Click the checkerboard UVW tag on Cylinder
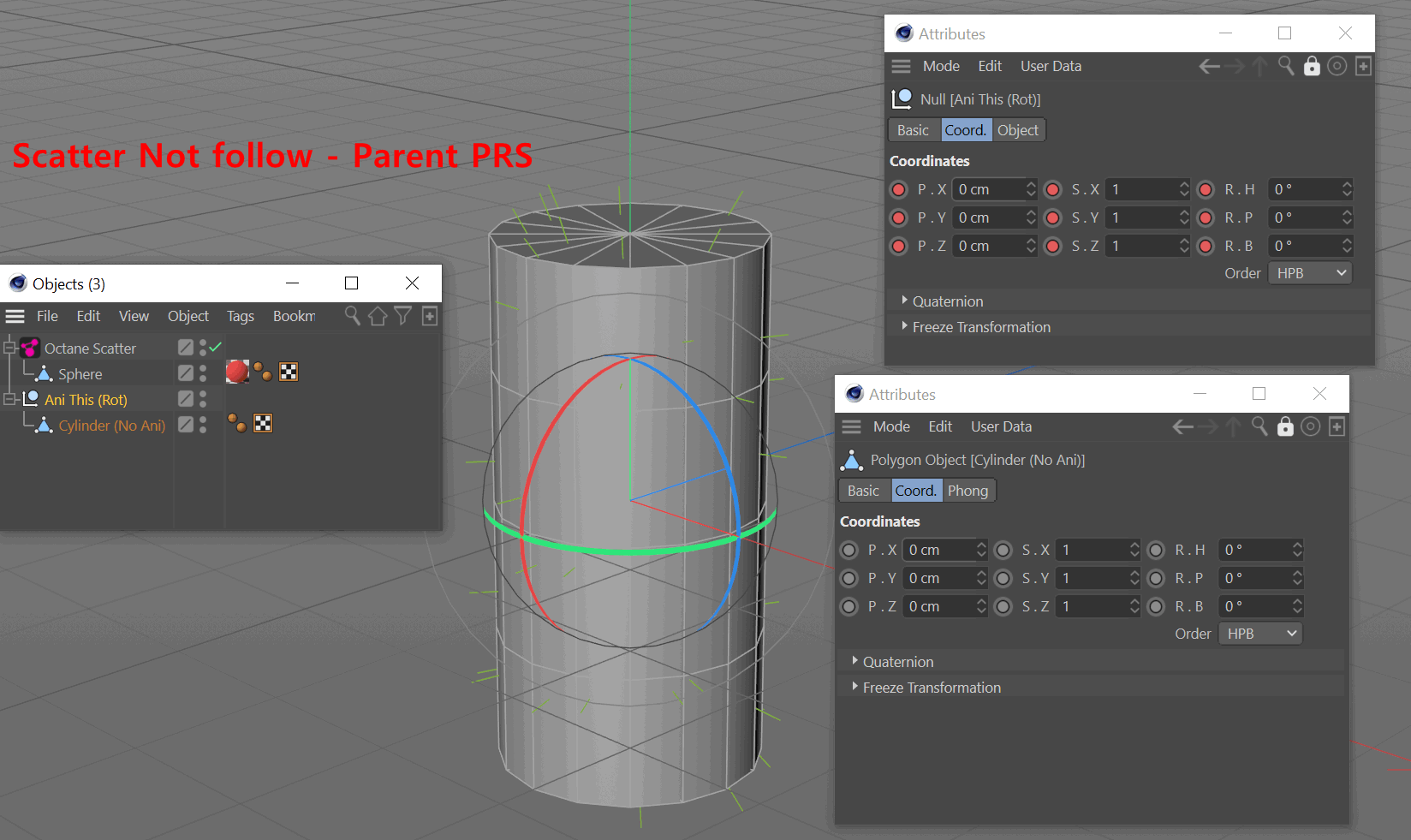Image resolution: width=1411 pixels, height=840 pixels. click(263, 423)
